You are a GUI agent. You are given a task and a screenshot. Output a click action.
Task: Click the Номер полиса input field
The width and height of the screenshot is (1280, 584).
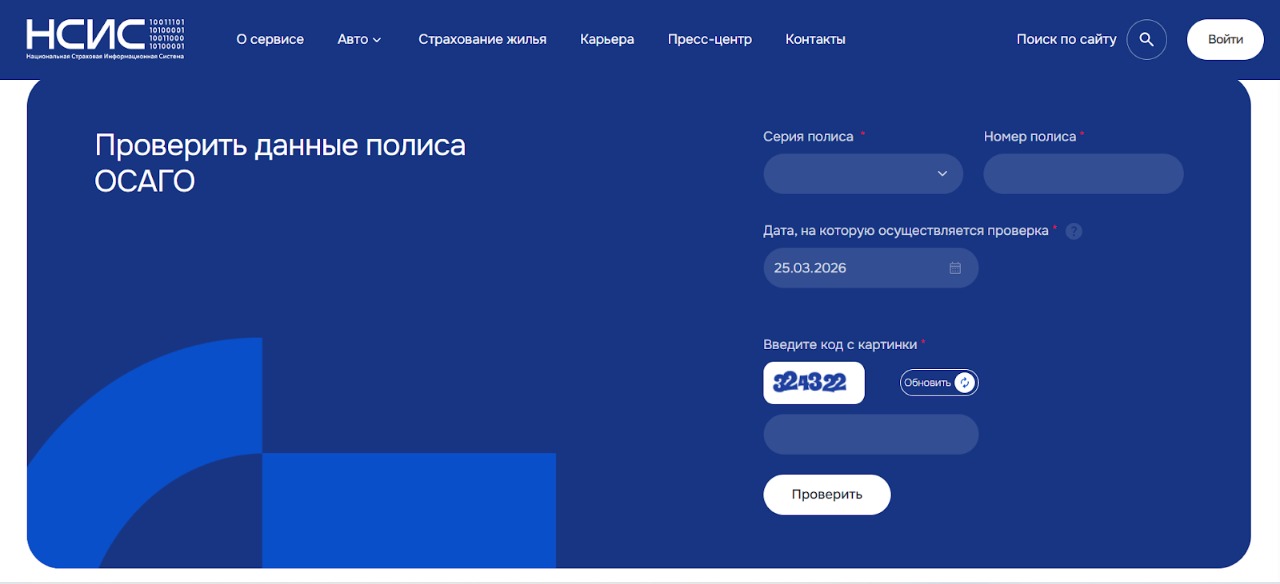(x=1083, y=173)
